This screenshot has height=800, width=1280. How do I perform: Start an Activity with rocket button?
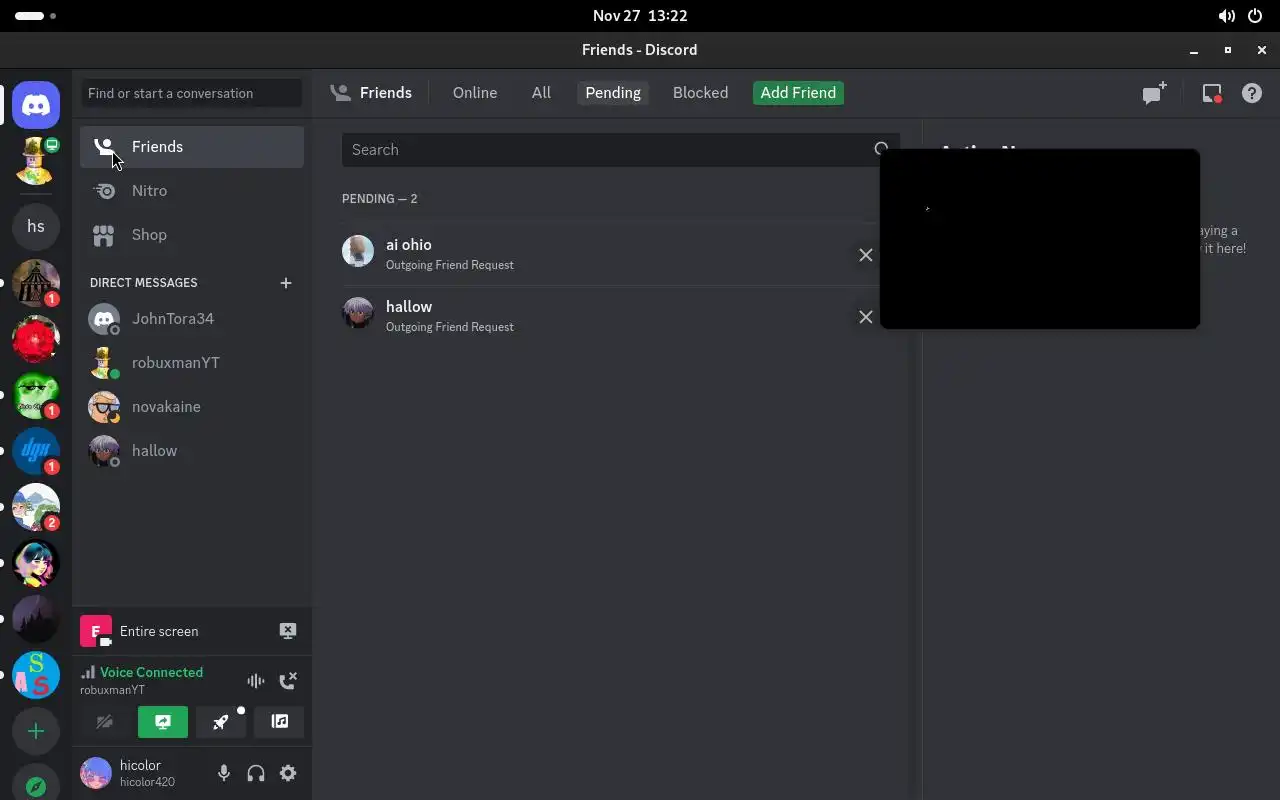221,722
